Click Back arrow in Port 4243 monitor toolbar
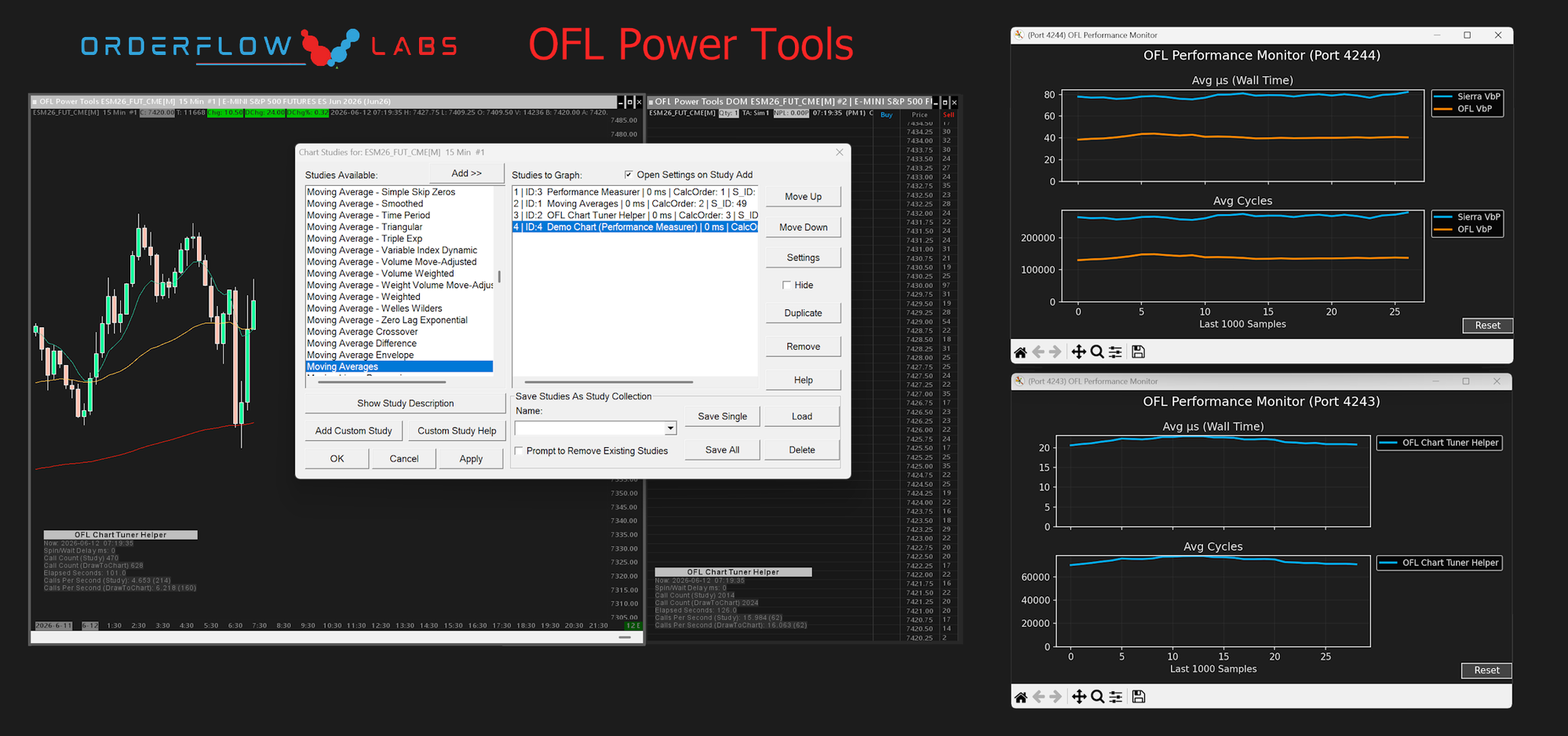 1038,697
